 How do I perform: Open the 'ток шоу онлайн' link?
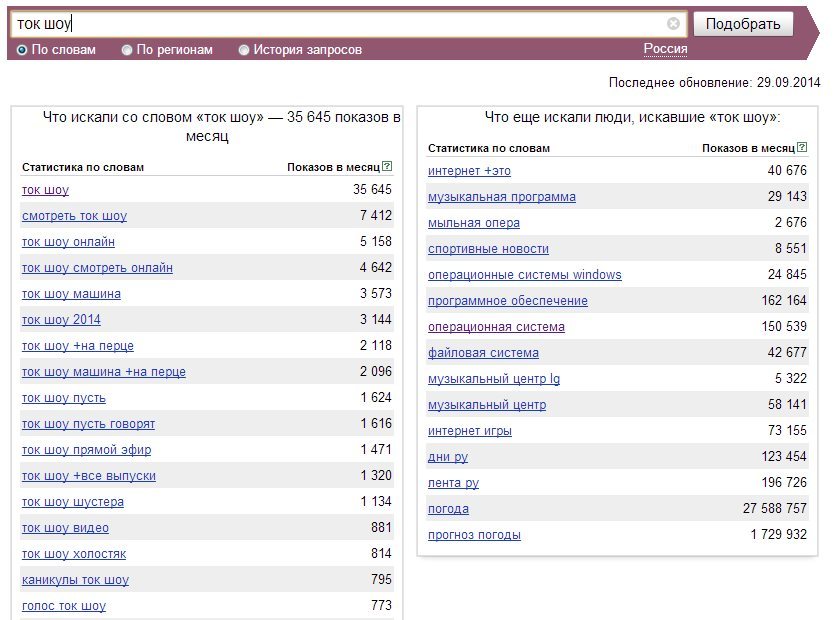pos(68,242)
